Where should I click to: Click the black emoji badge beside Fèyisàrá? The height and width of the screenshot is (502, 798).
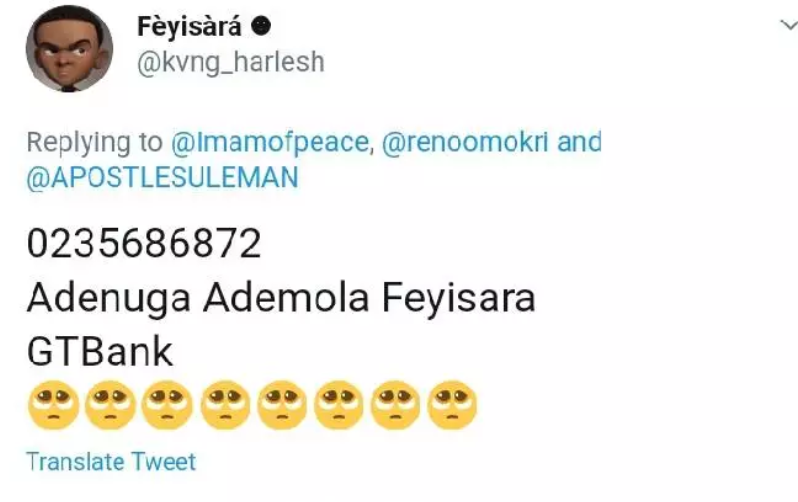261,25
